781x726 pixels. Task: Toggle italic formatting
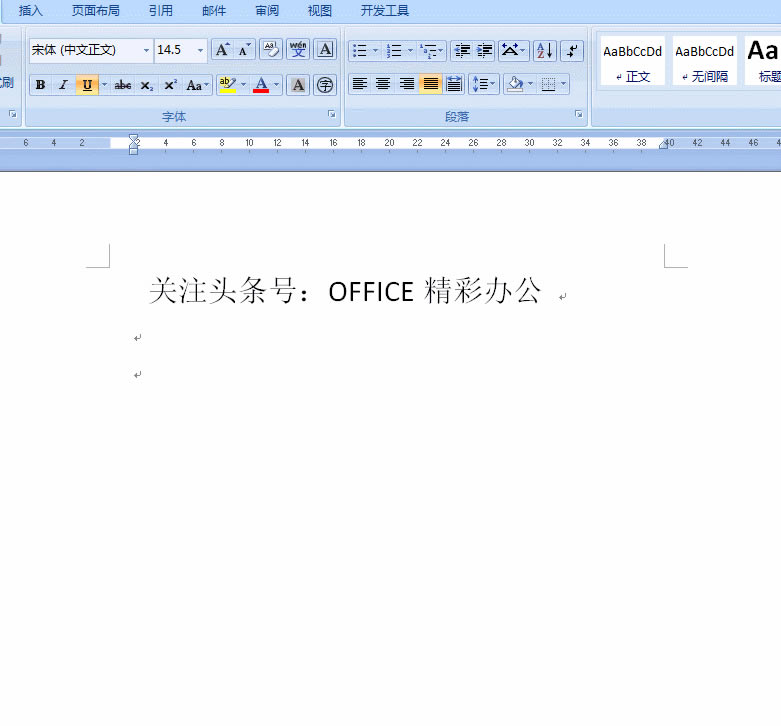[x=63, y=85]
